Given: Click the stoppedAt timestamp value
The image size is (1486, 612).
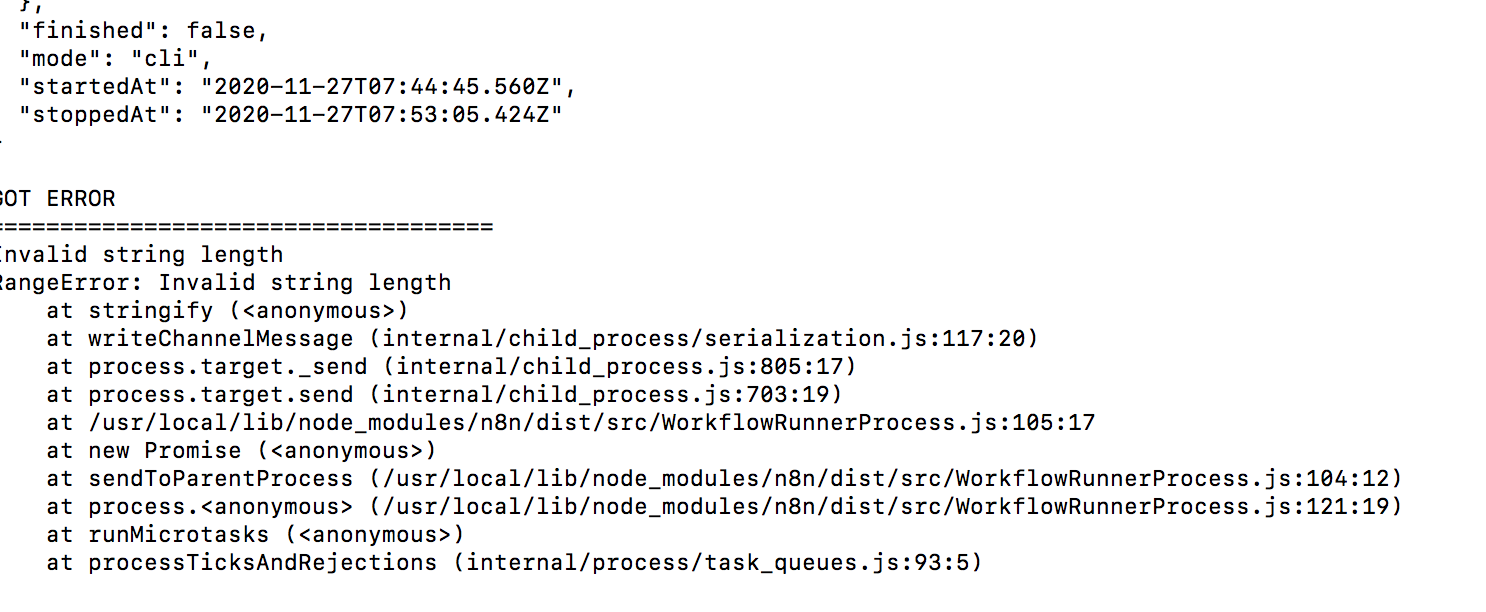Looking at the screenshot, I should (382, 115).
